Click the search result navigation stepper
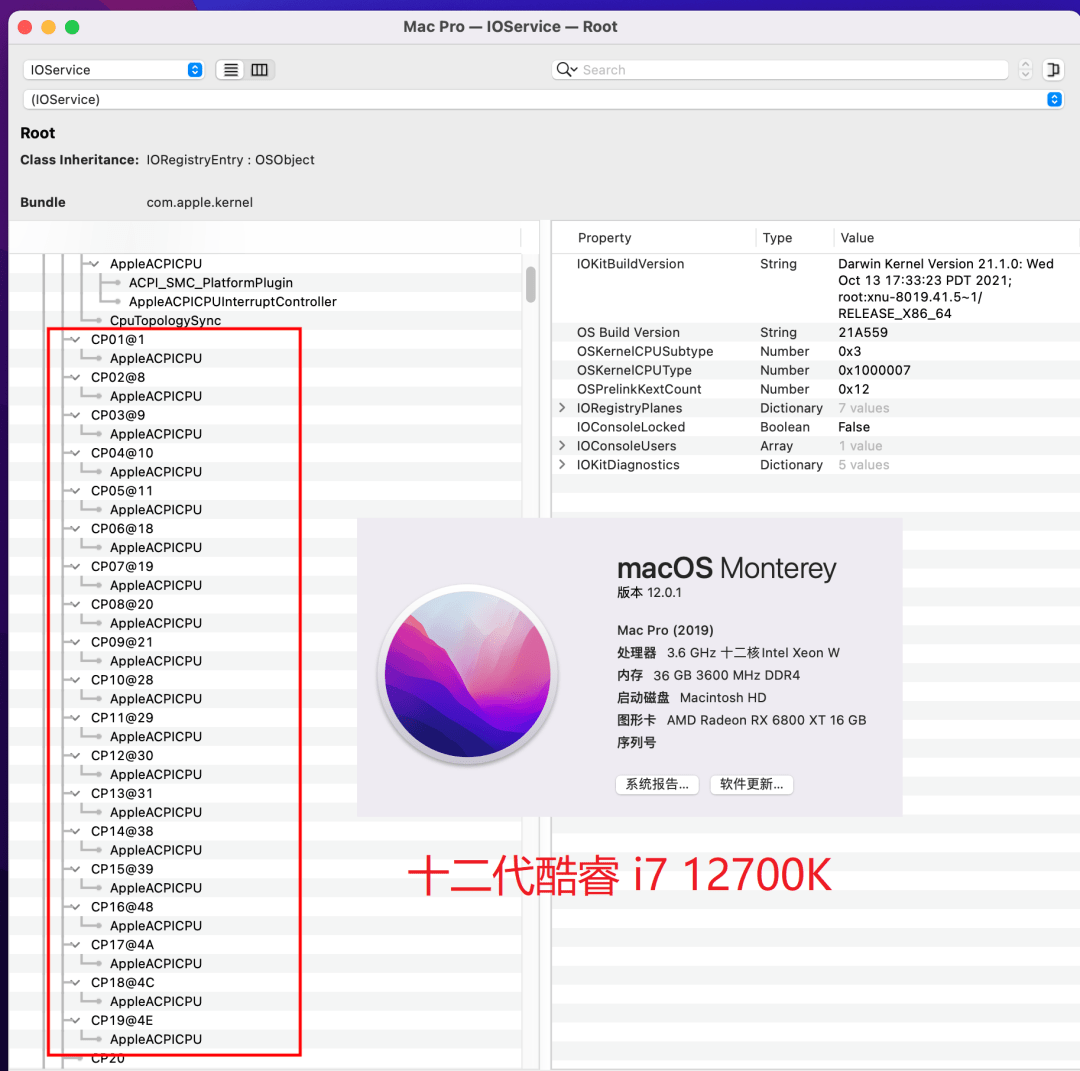 1025,70
